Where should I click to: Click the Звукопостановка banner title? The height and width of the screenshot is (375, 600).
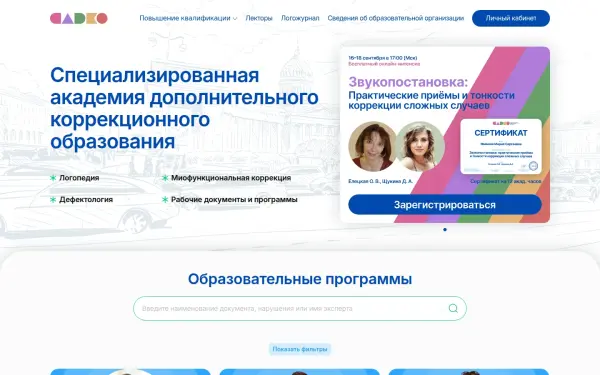click(408, 82)
